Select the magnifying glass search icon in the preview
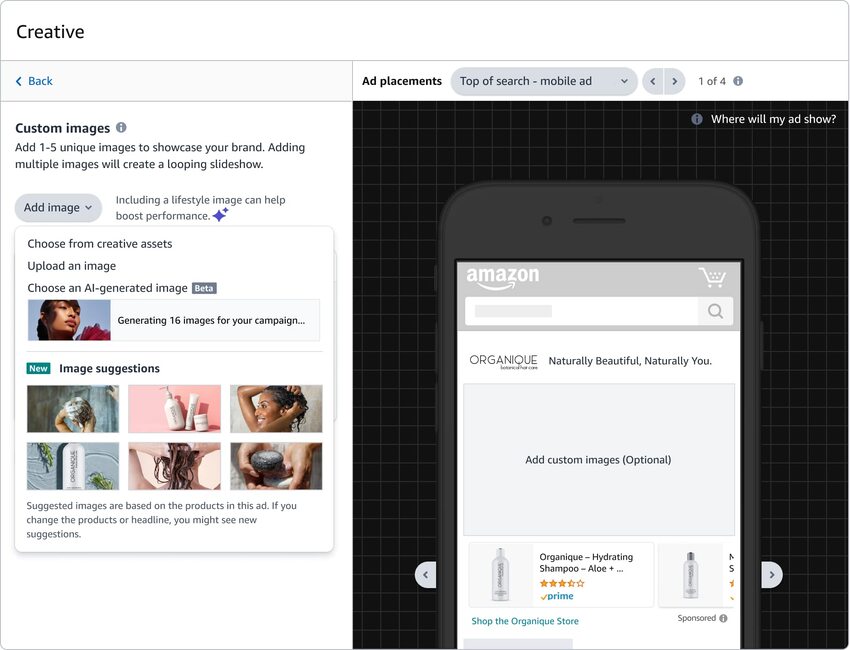This screenshot has width=850, height=650. 716,311
